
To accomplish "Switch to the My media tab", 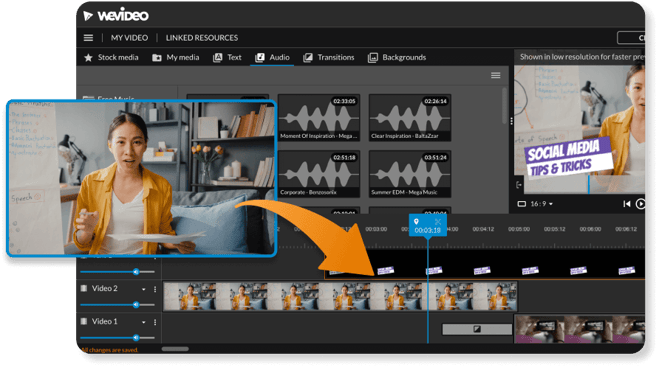I will 176,57.
